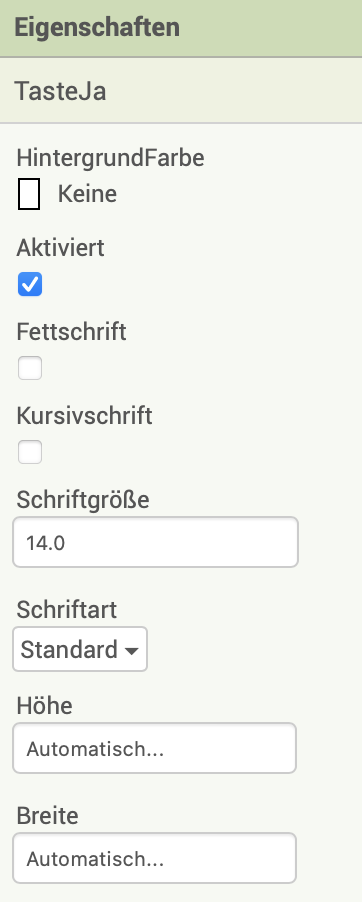
Task: Click the Schriftgröße field showing 14.0
Action: (x=155, y=542)
